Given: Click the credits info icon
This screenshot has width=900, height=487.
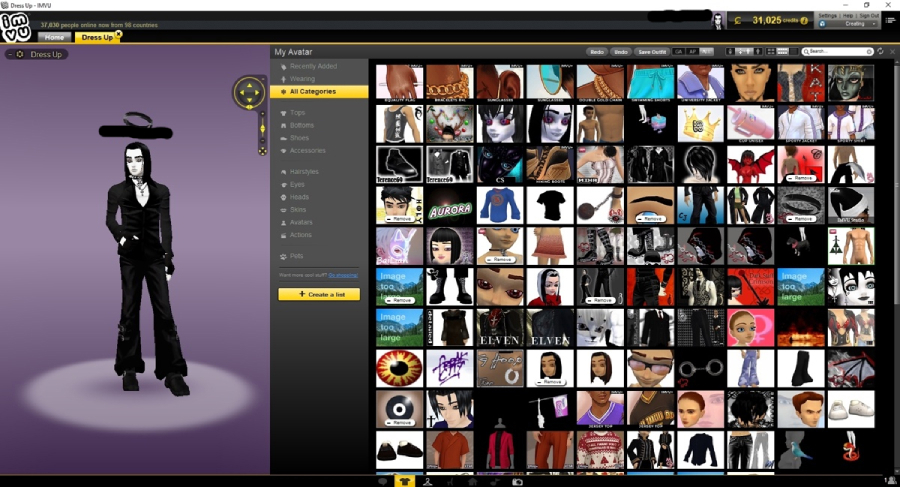Looking at the screenshot, I should [x=804, y=21].
